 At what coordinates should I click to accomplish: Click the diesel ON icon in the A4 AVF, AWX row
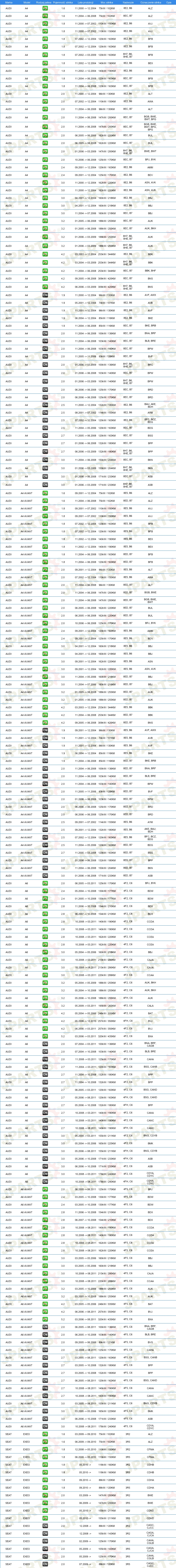pyautogui.click(x=45, y=295)
